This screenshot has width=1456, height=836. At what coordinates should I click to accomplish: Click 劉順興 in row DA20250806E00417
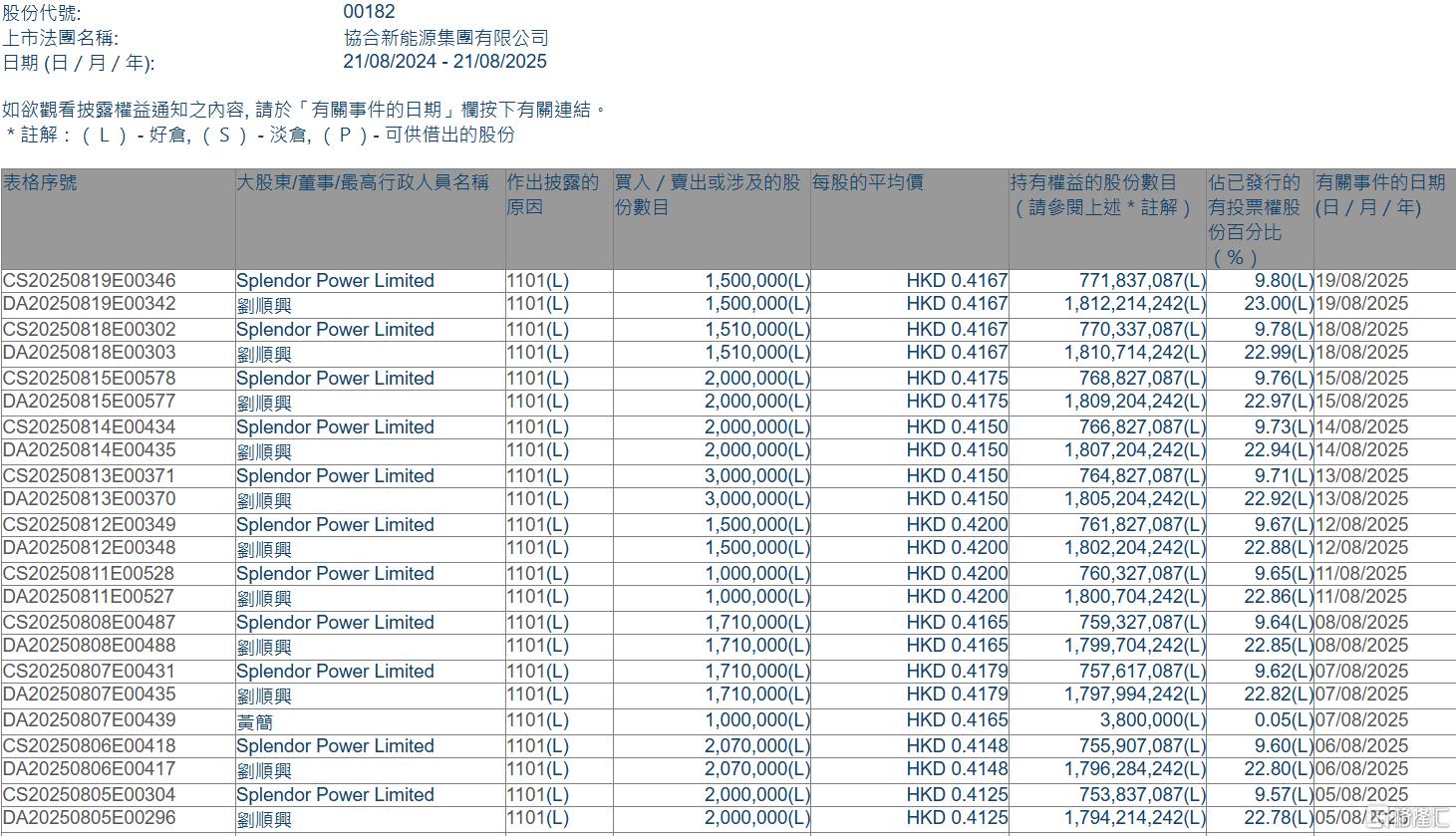click(x=264, y=770)
